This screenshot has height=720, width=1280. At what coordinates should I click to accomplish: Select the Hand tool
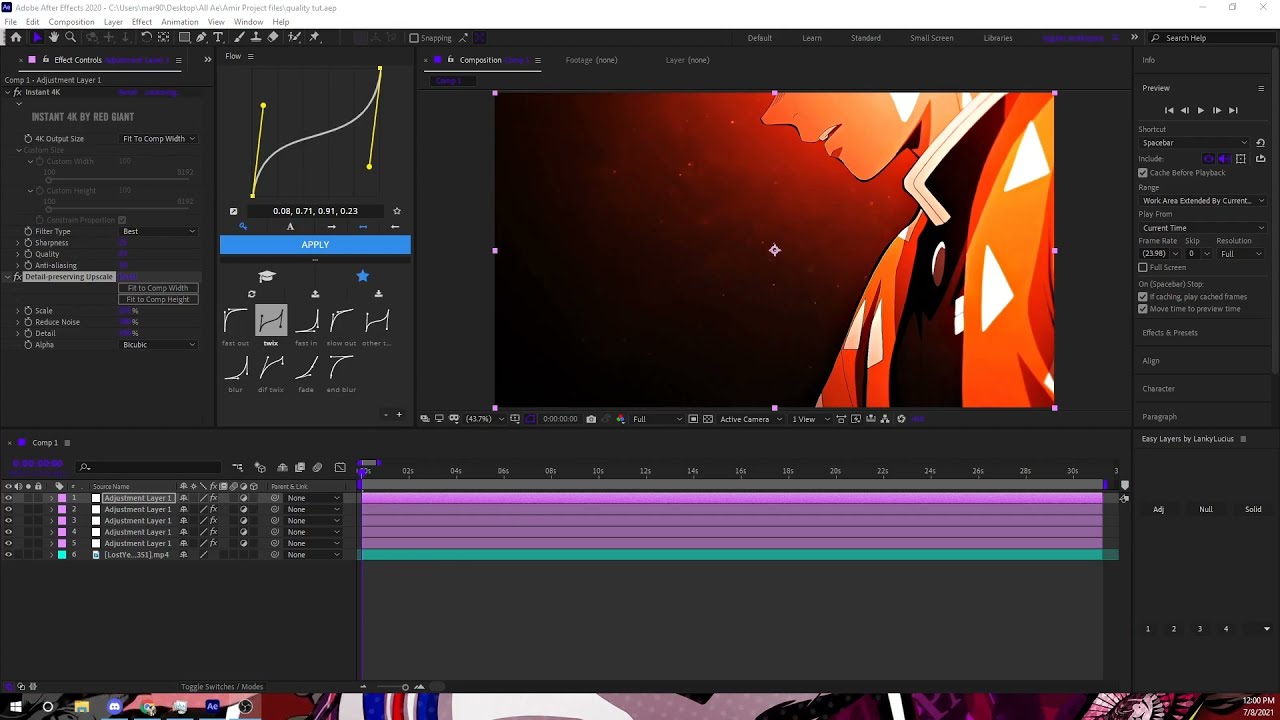click(x=54, y=37)
